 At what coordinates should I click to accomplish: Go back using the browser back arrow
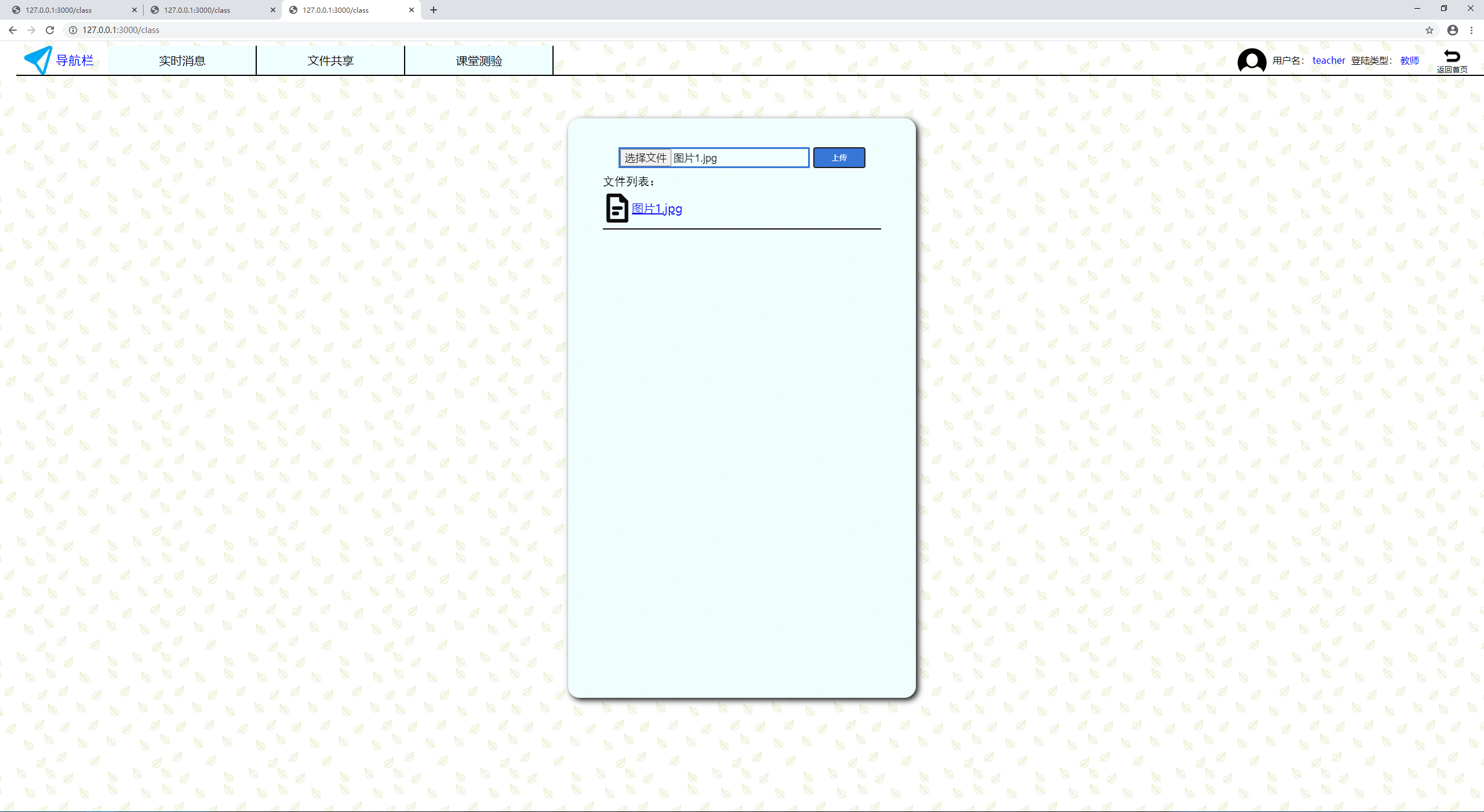pyautogui.click(x=13, y=30)
